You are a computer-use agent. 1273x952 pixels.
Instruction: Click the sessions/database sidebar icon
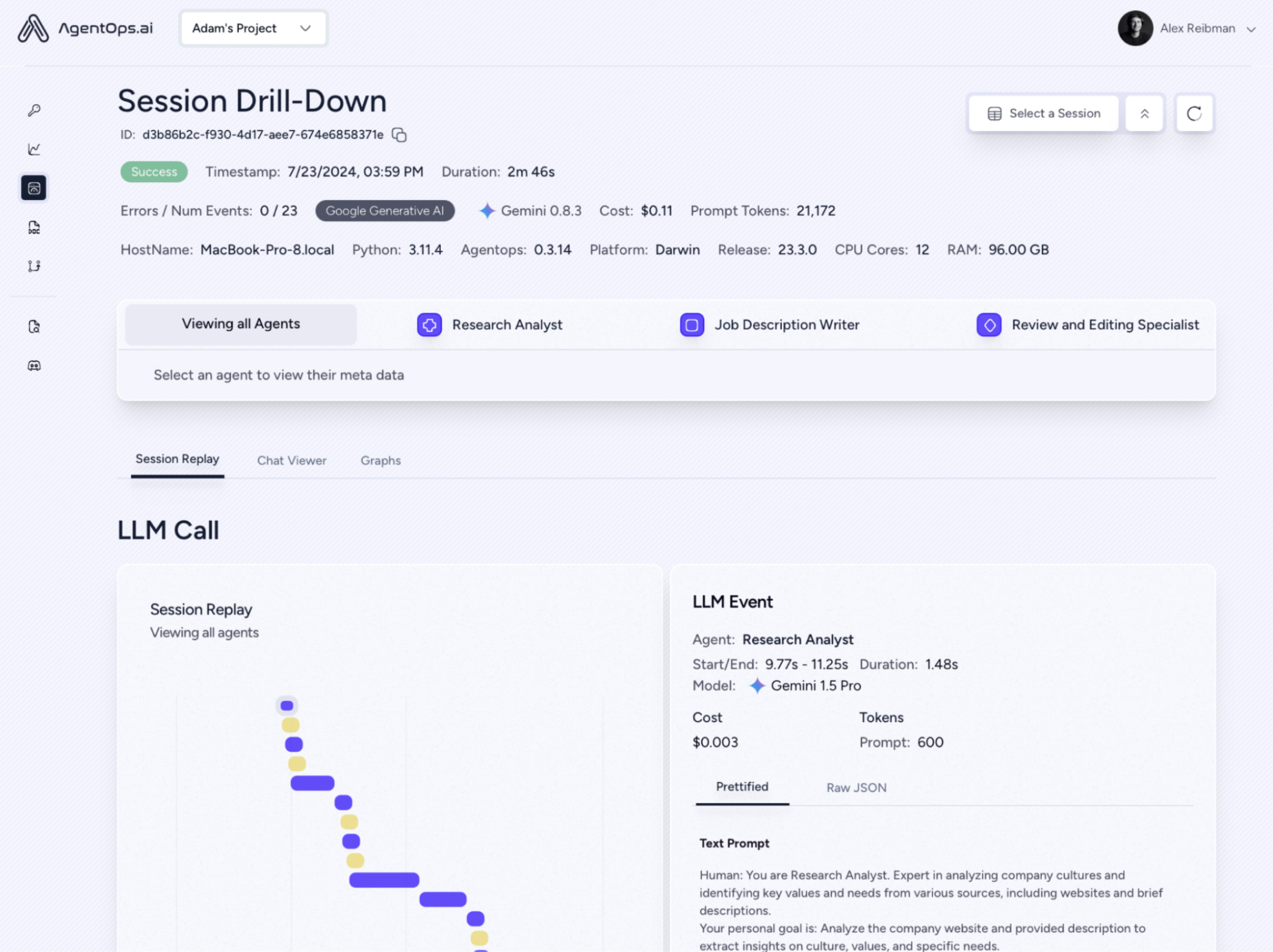[x=34, y=186]
